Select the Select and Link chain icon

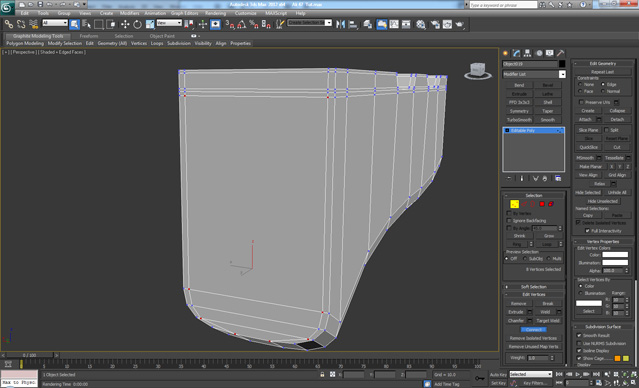click(9, 24)
